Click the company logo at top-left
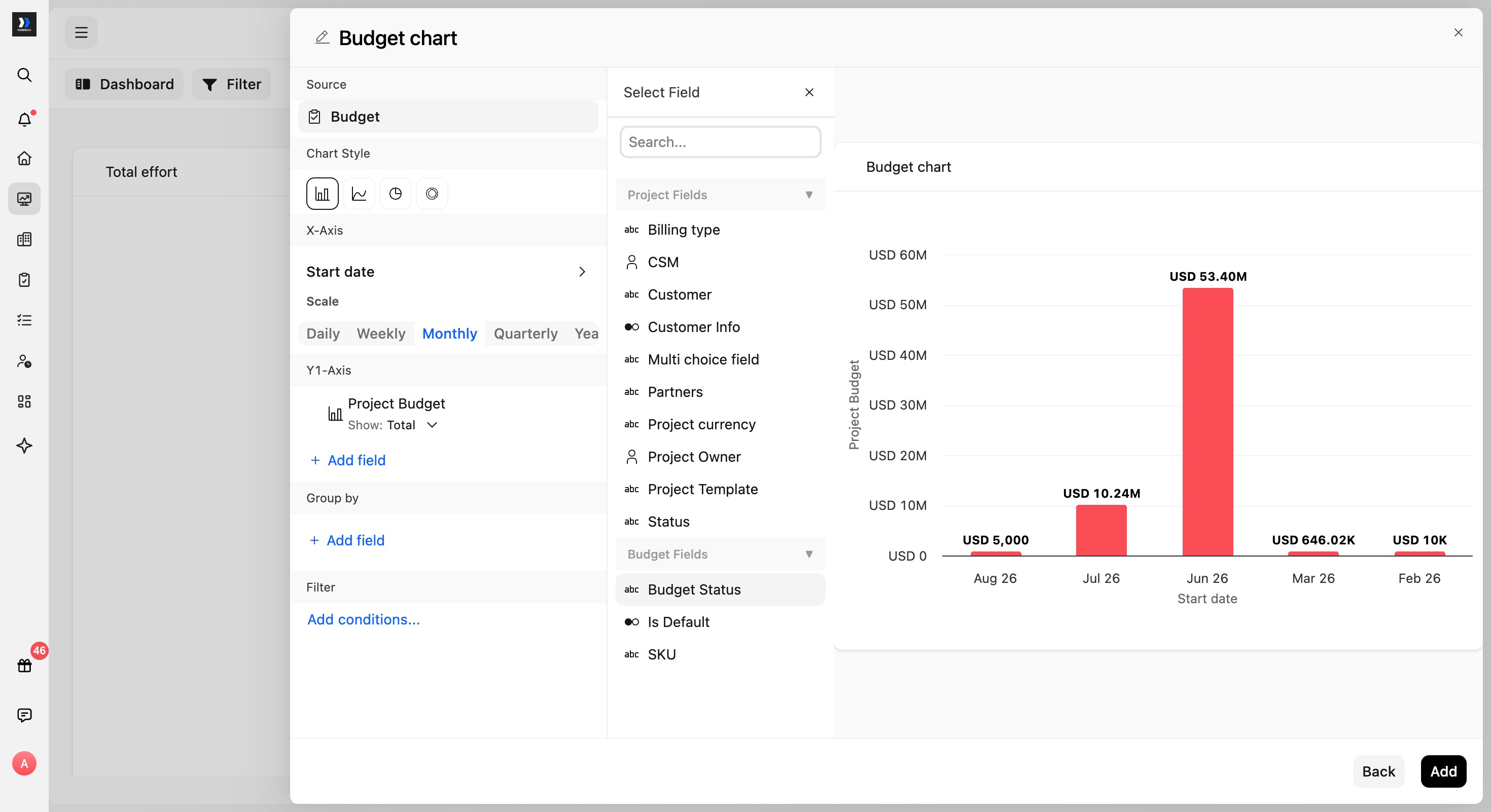The width and height of the screenshot is (1491, 812). point(24,24)
